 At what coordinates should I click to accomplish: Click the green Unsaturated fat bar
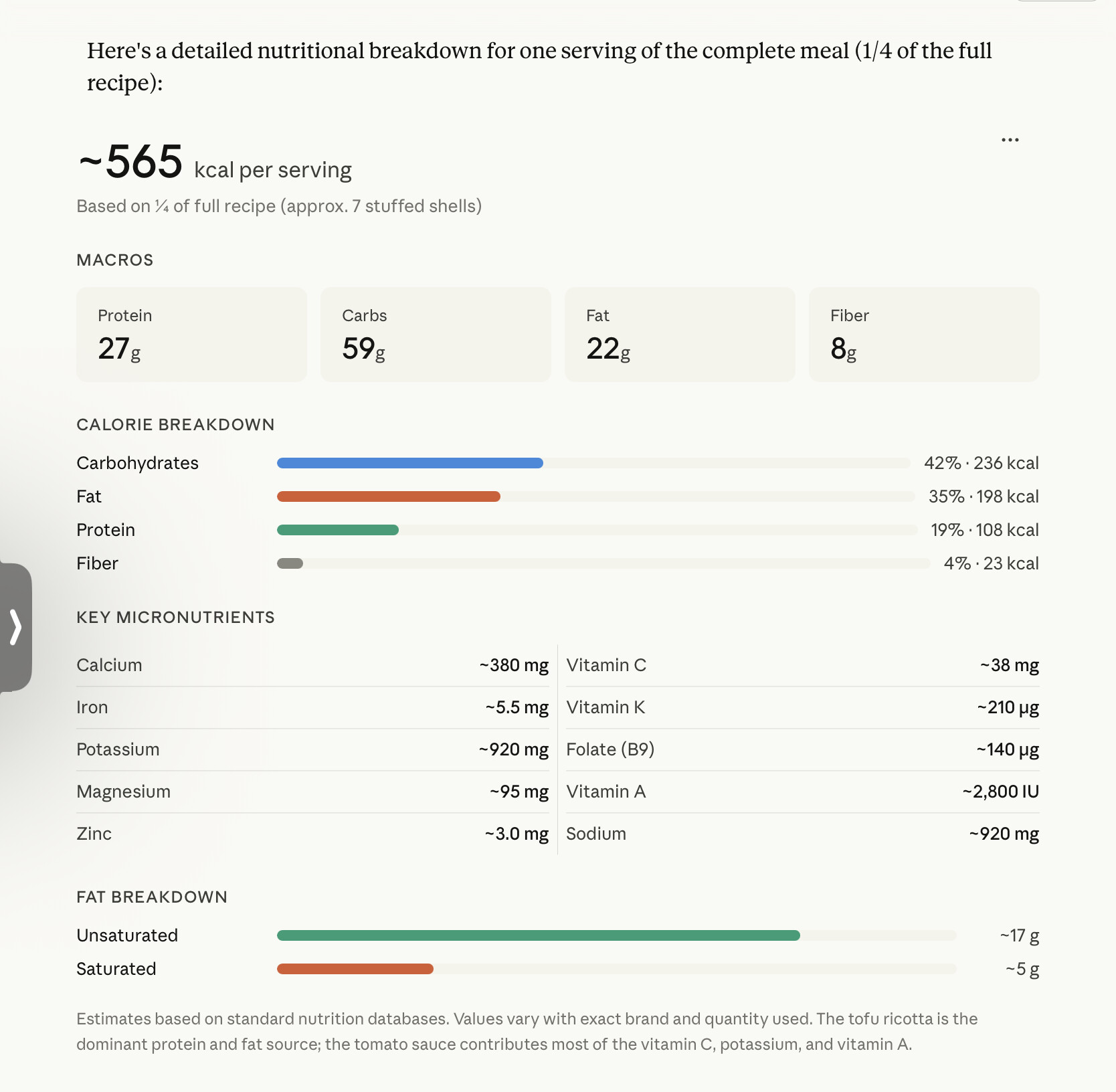tap(538, 935)
